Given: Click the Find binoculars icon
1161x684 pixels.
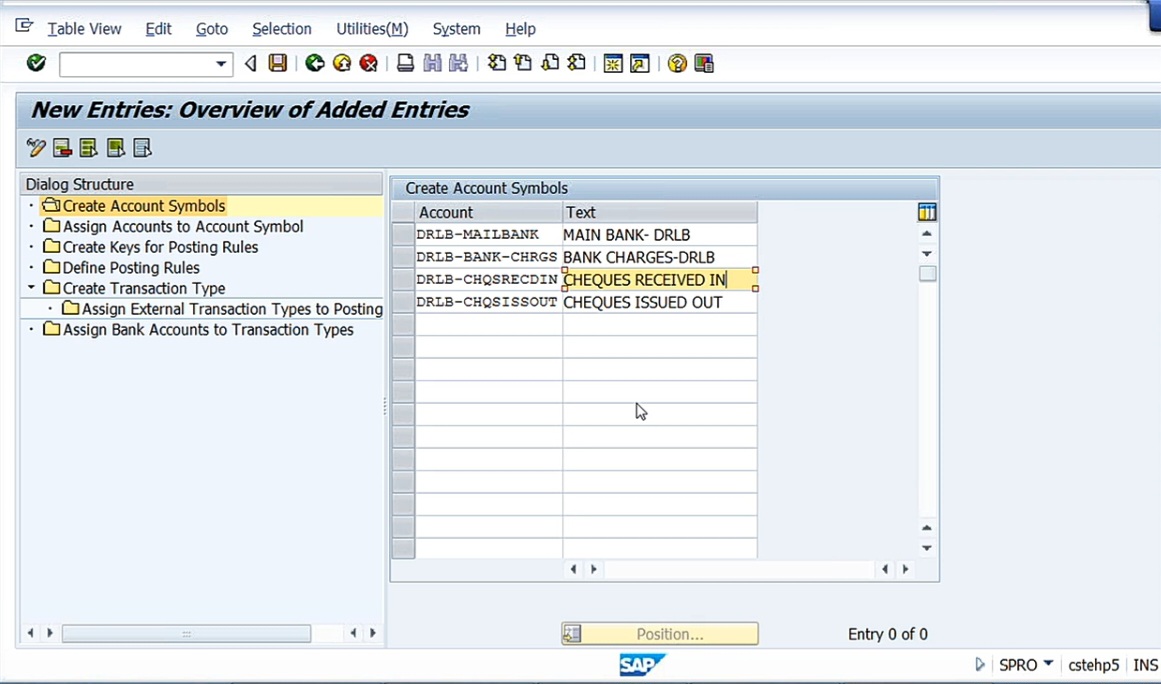Looking at the screenshot, I should tap(432, 63).
